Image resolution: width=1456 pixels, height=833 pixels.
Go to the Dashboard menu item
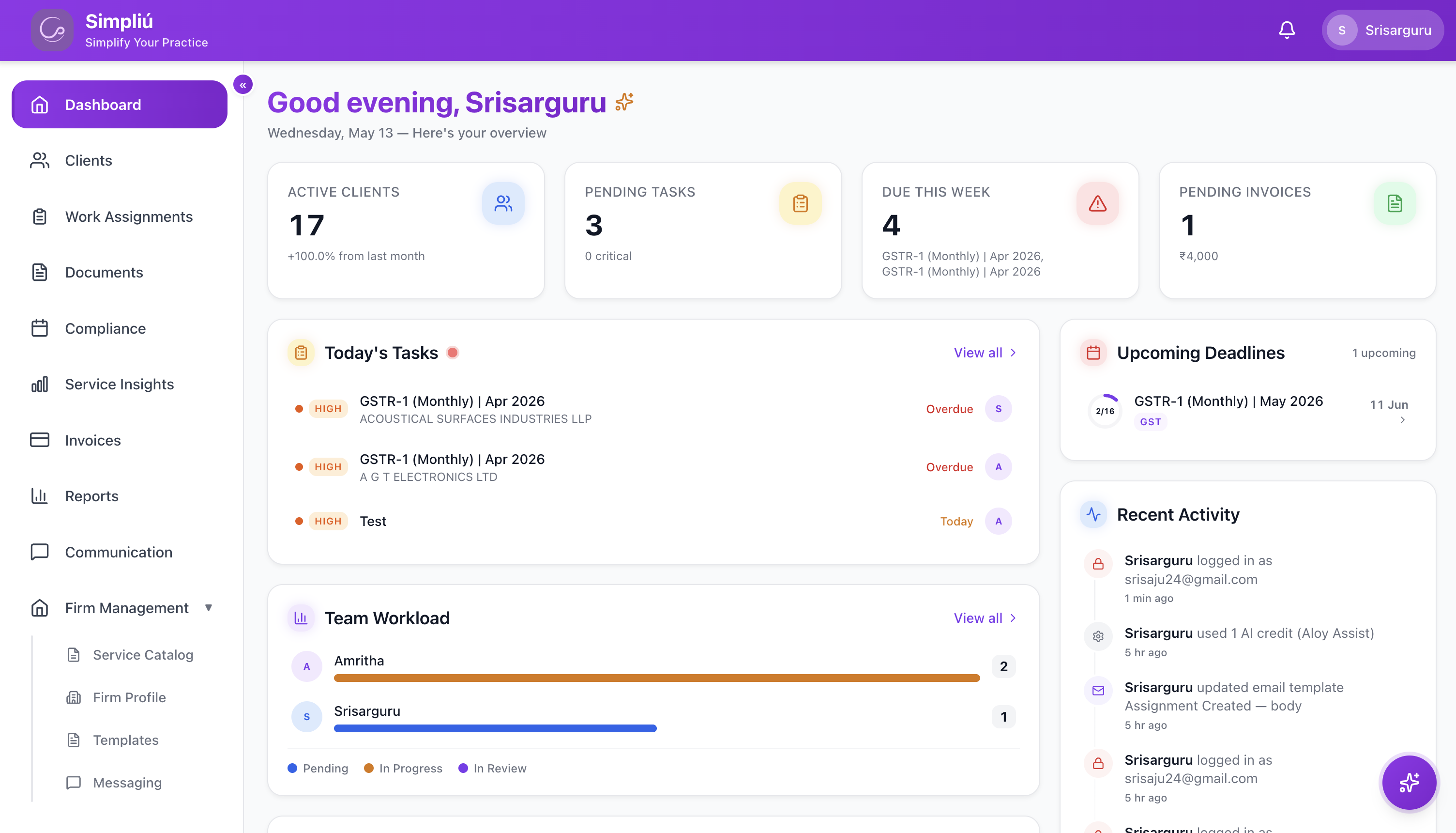(x=120, y=105)
